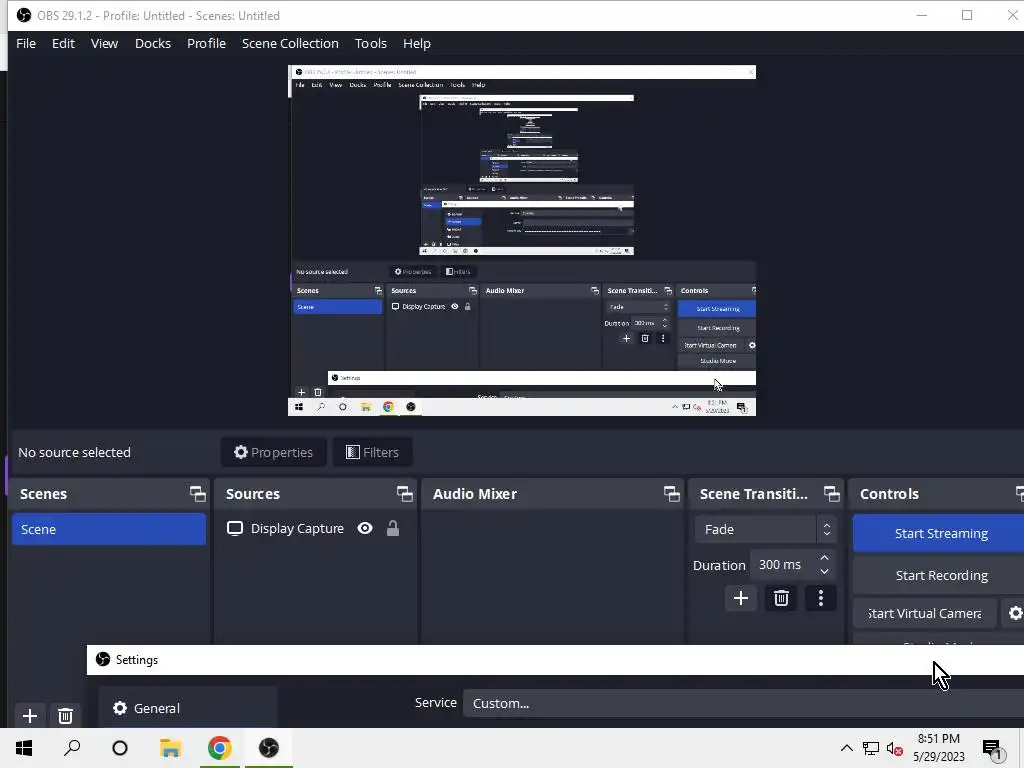Open the taskbar clock showing 8:51 PM

coord(938,748)
